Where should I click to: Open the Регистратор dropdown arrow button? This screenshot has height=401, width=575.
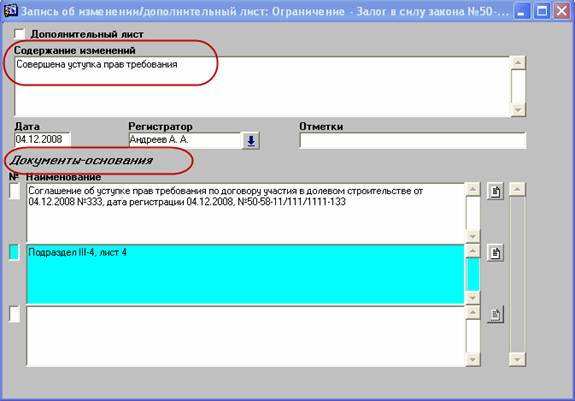pos(251,140)
